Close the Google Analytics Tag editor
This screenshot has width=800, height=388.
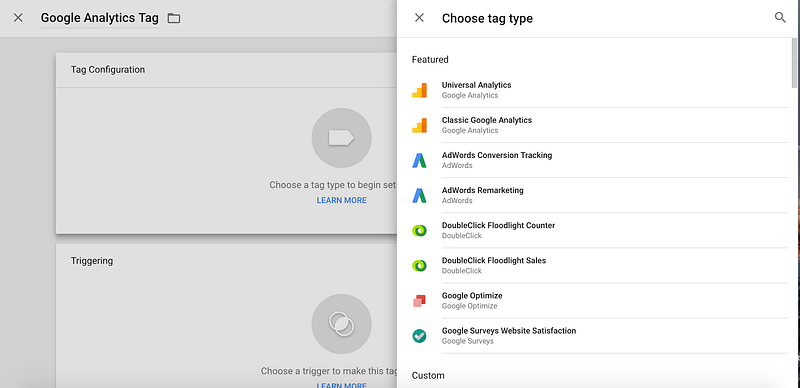(18, 18)
